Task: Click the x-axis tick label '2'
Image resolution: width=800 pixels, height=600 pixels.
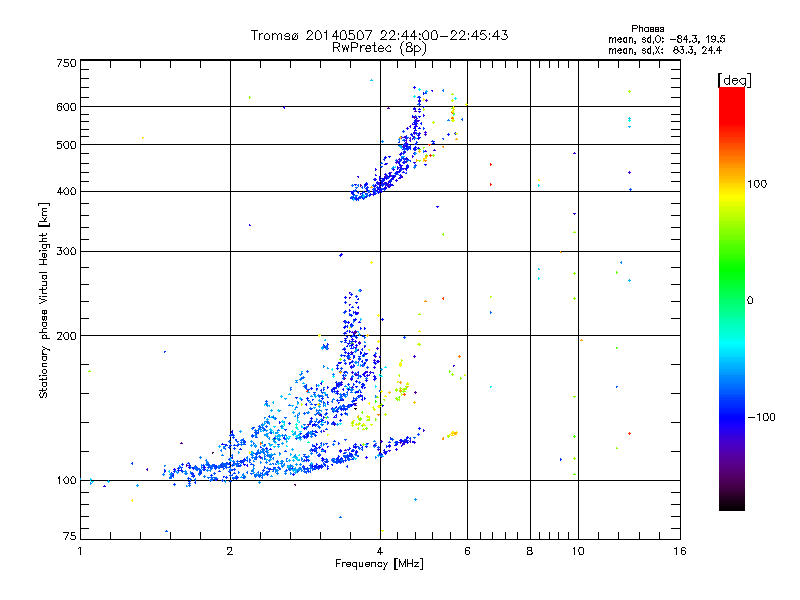Action: tap(230, 551)
